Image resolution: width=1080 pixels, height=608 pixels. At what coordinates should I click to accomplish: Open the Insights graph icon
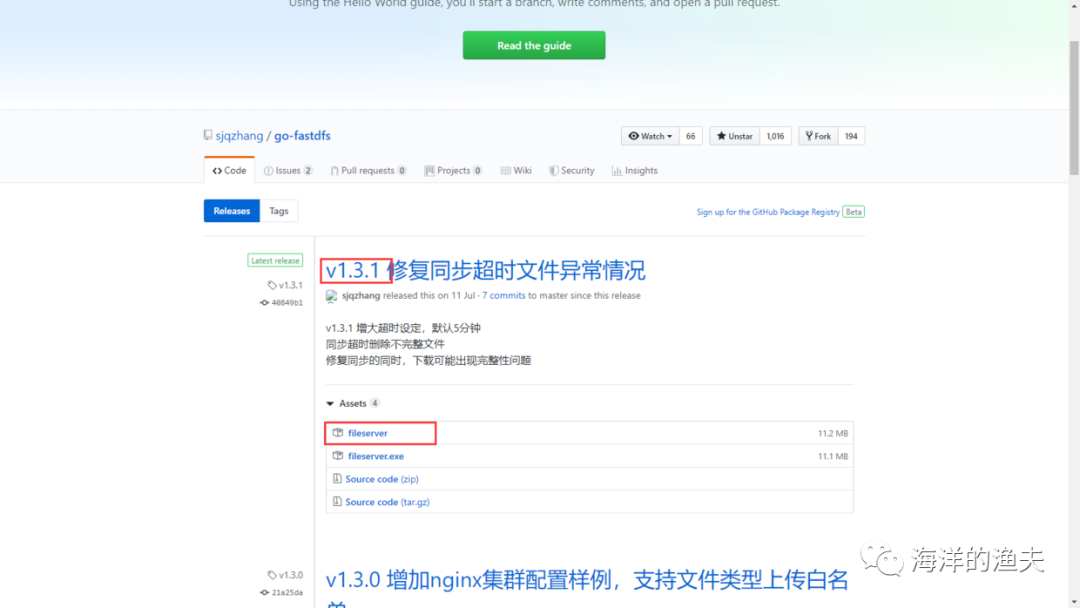[x=617, y=170]
